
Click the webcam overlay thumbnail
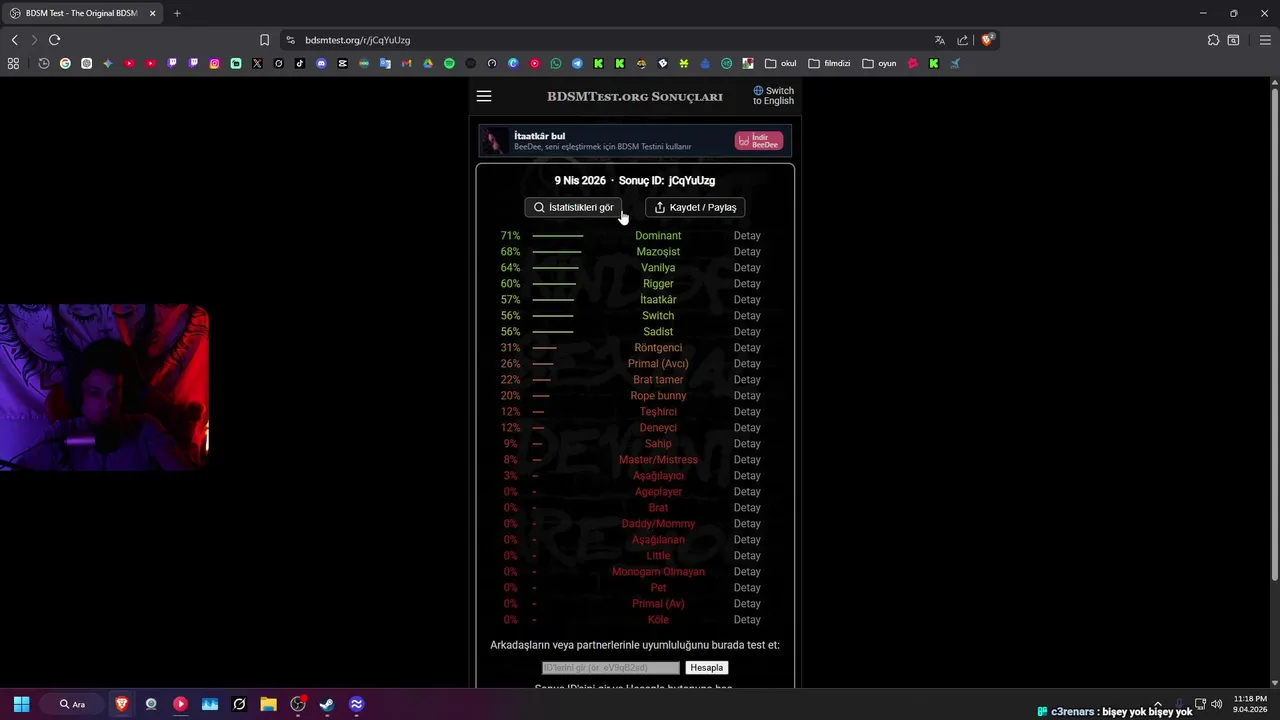click(104, 387)
